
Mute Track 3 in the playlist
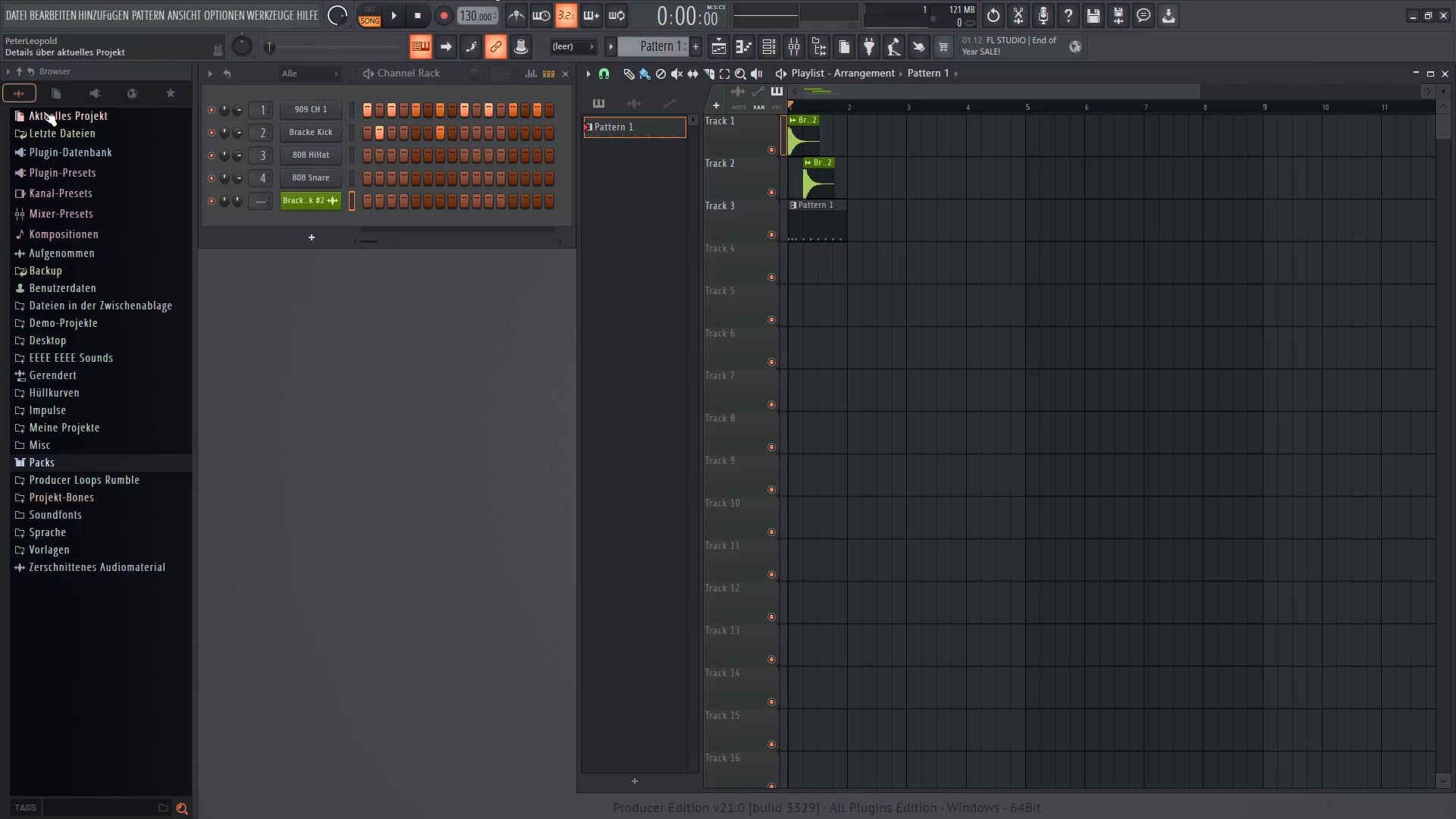(x=771, y=234)
